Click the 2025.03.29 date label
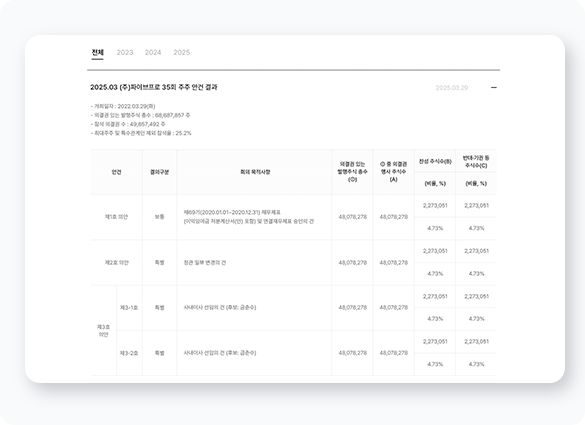This screenshot has width=585, height=425. [452, 88]
